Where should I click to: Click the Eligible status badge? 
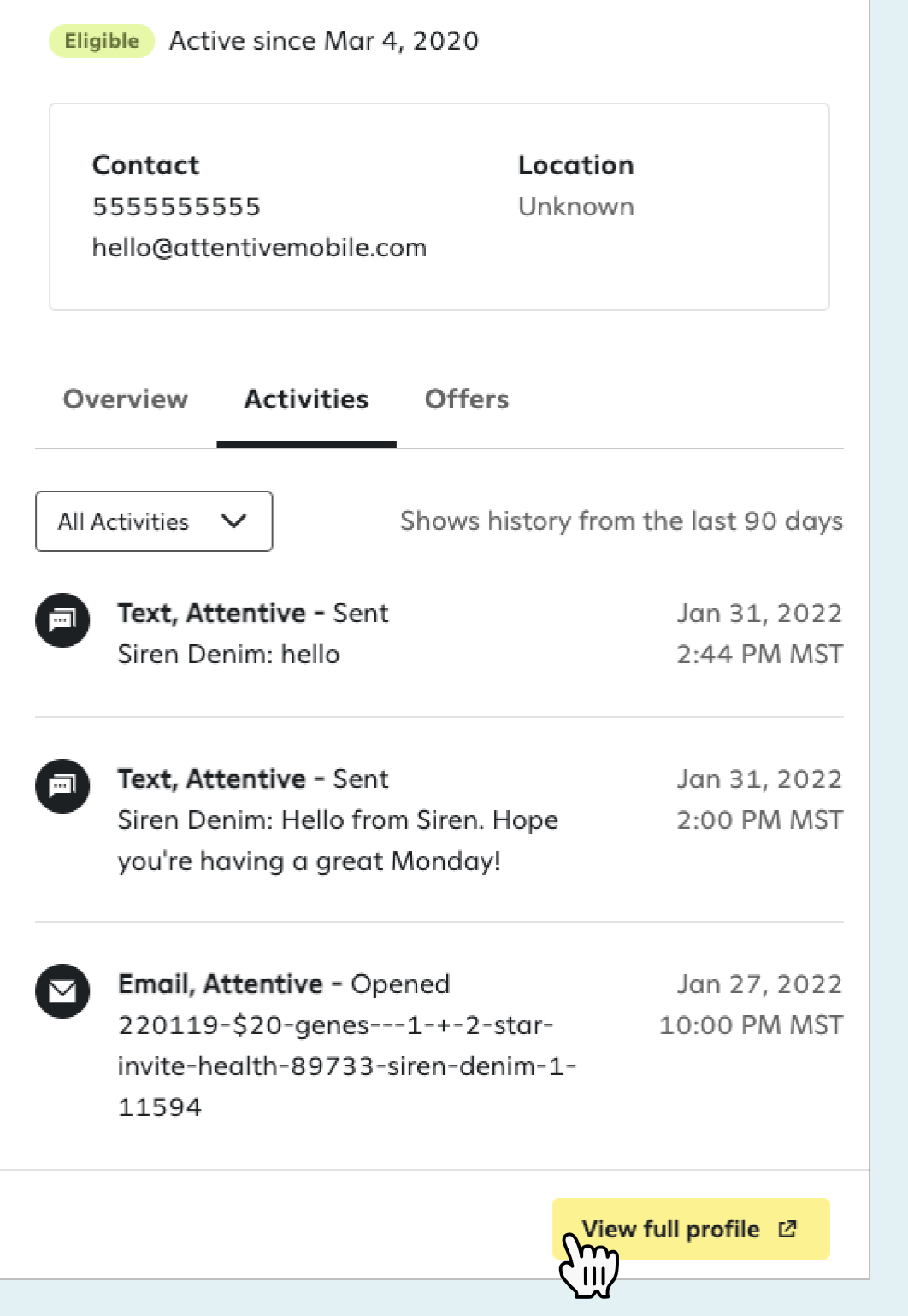pyautogui.click(x=102, y=41)
